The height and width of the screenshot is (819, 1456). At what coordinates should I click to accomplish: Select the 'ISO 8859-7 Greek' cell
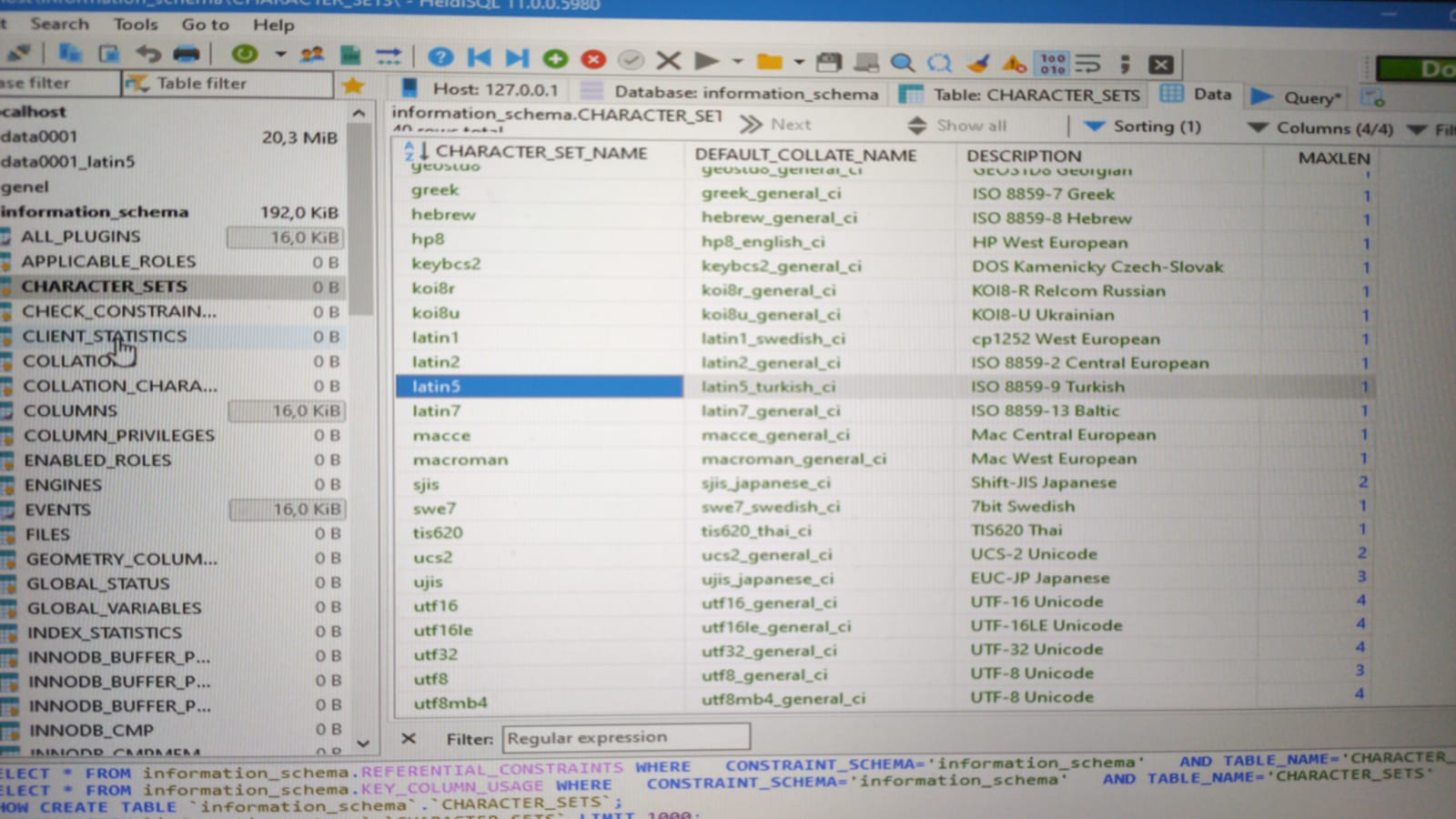pyautogui.click(x=1043, y=194)
